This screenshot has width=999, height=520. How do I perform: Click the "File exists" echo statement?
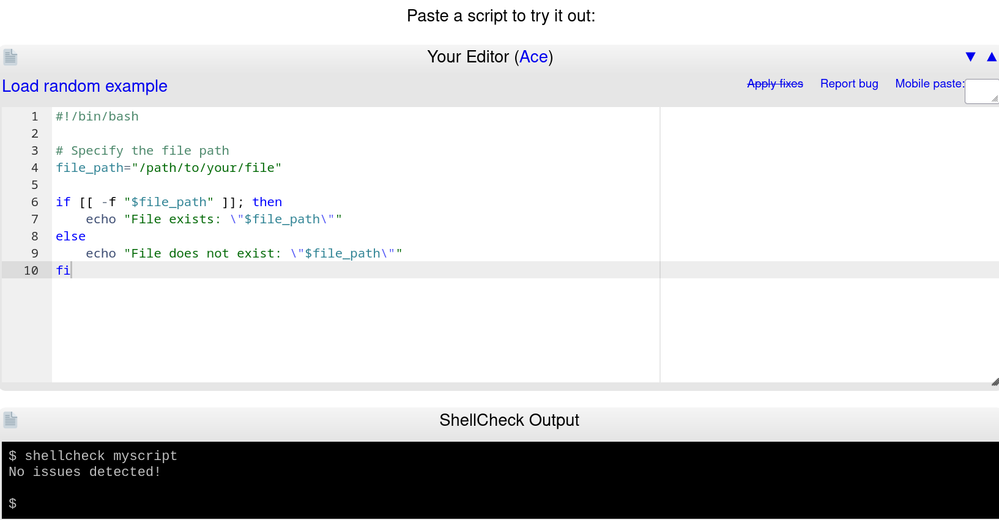220,219
